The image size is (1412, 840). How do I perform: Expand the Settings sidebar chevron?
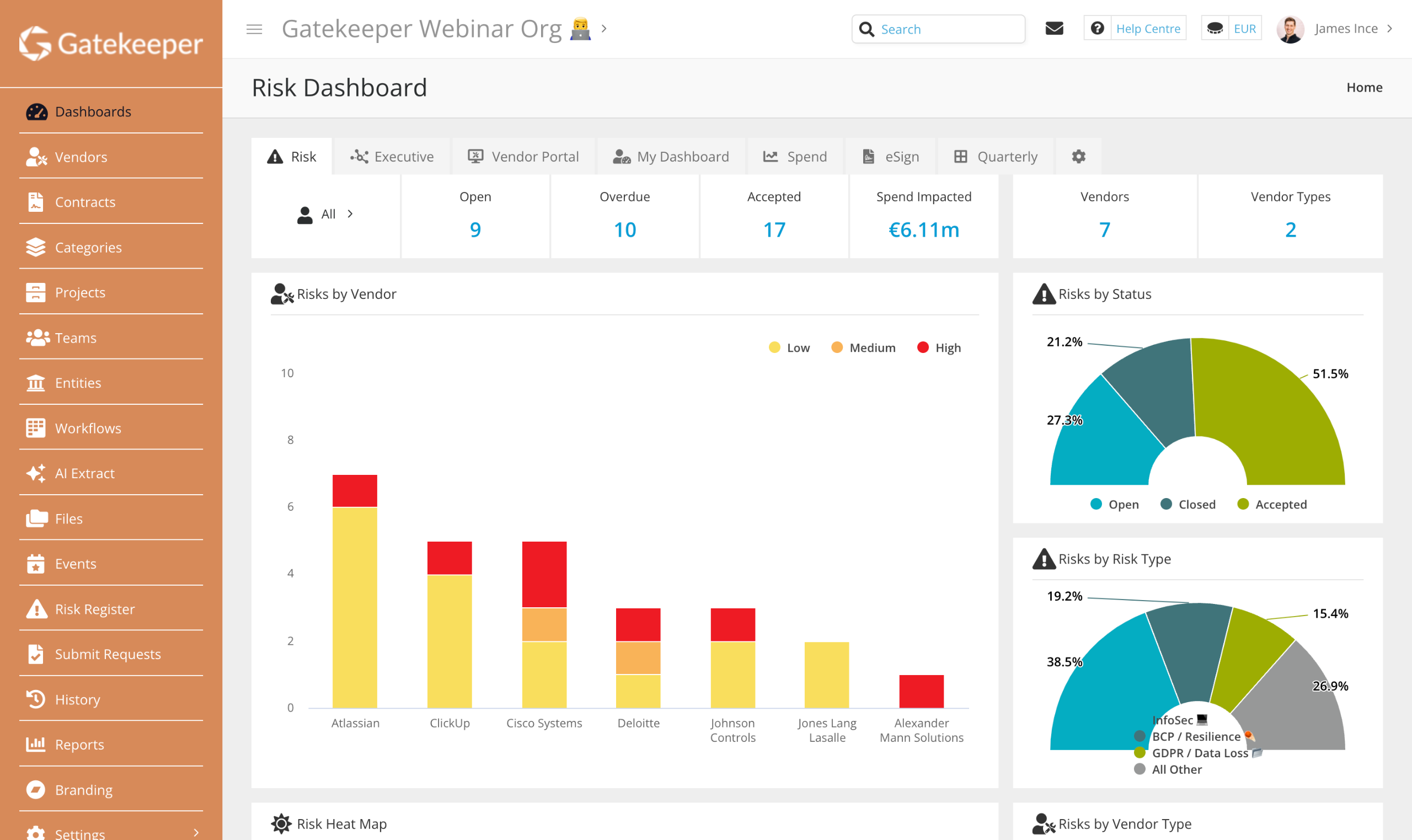click(x=196, y=832)
